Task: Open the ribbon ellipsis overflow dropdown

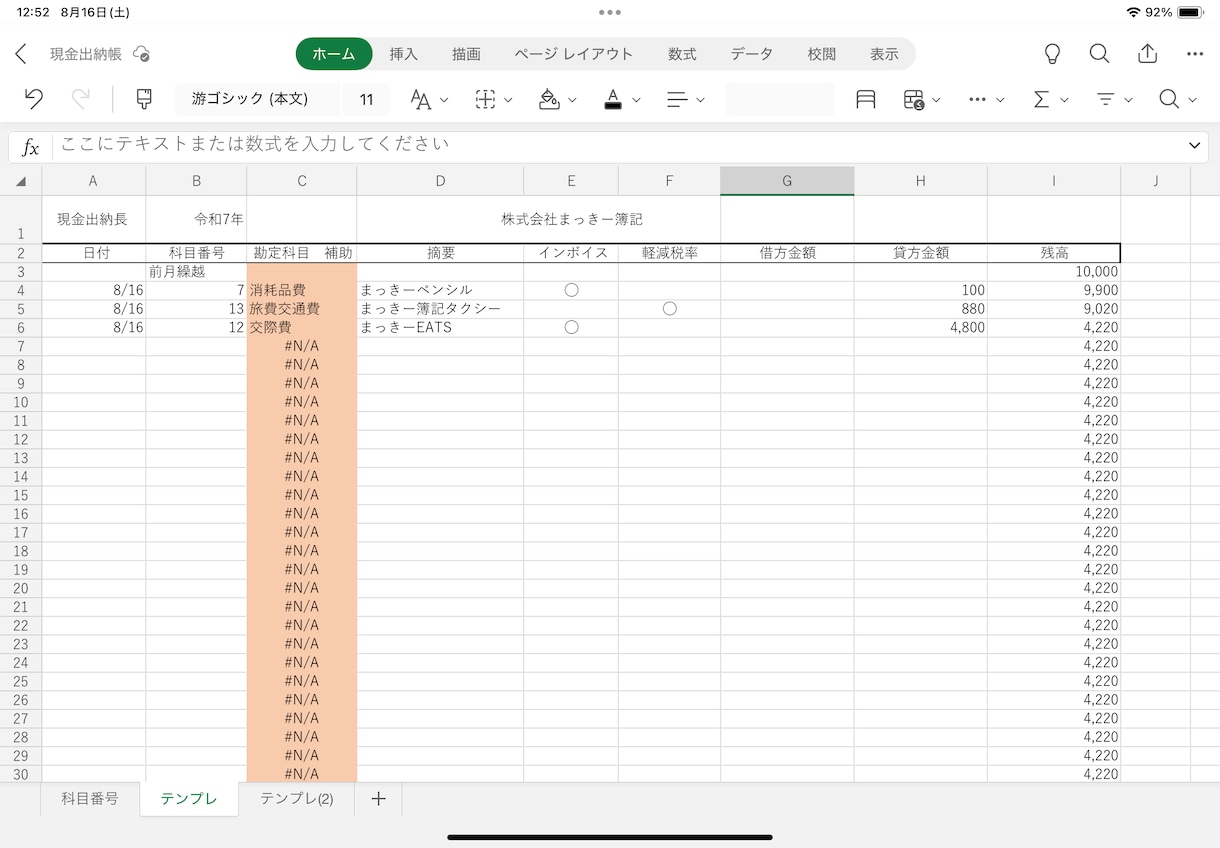Action: (986, 99)
